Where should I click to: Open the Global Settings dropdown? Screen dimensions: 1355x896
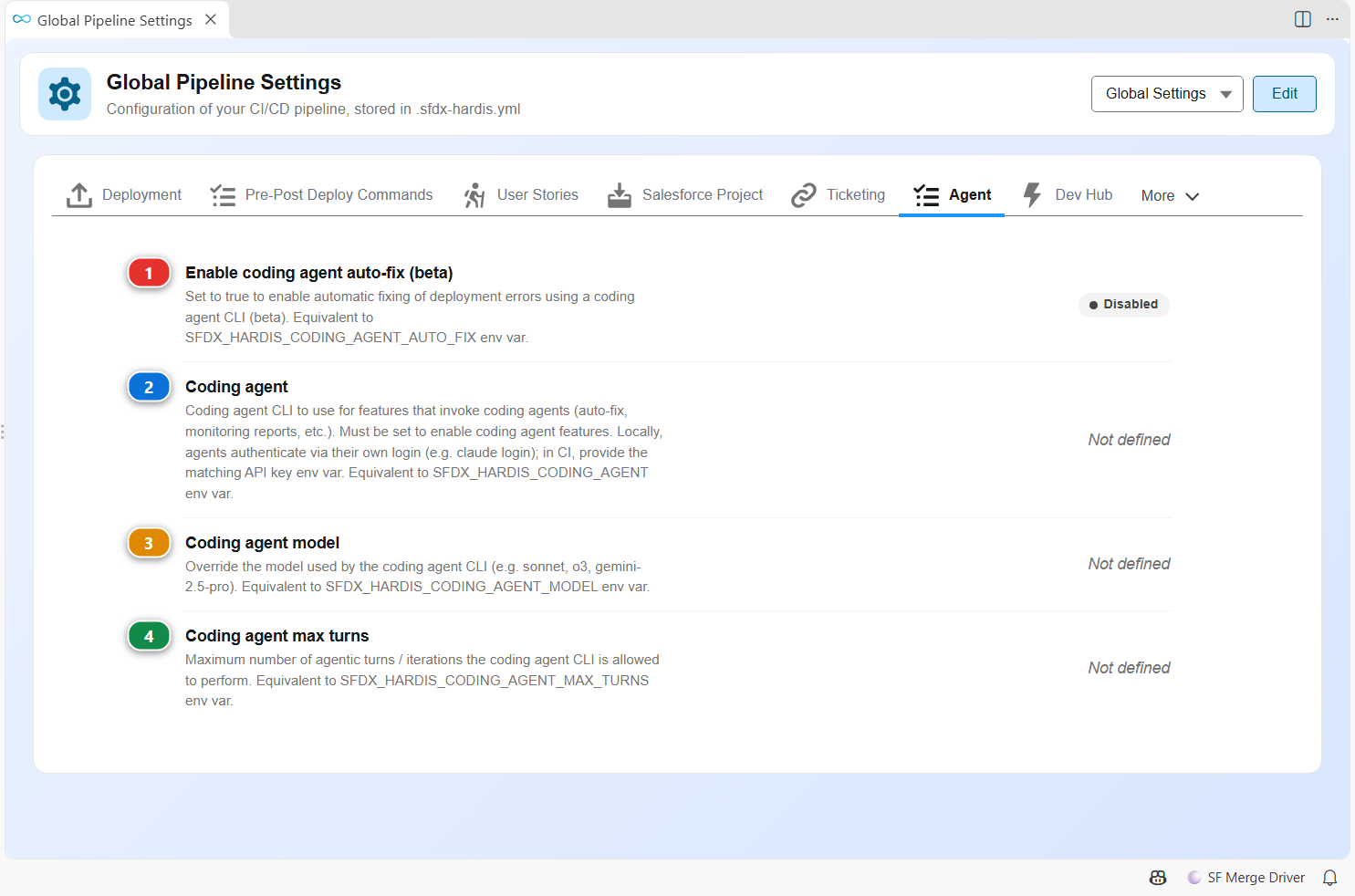(x=1167, y=94)
